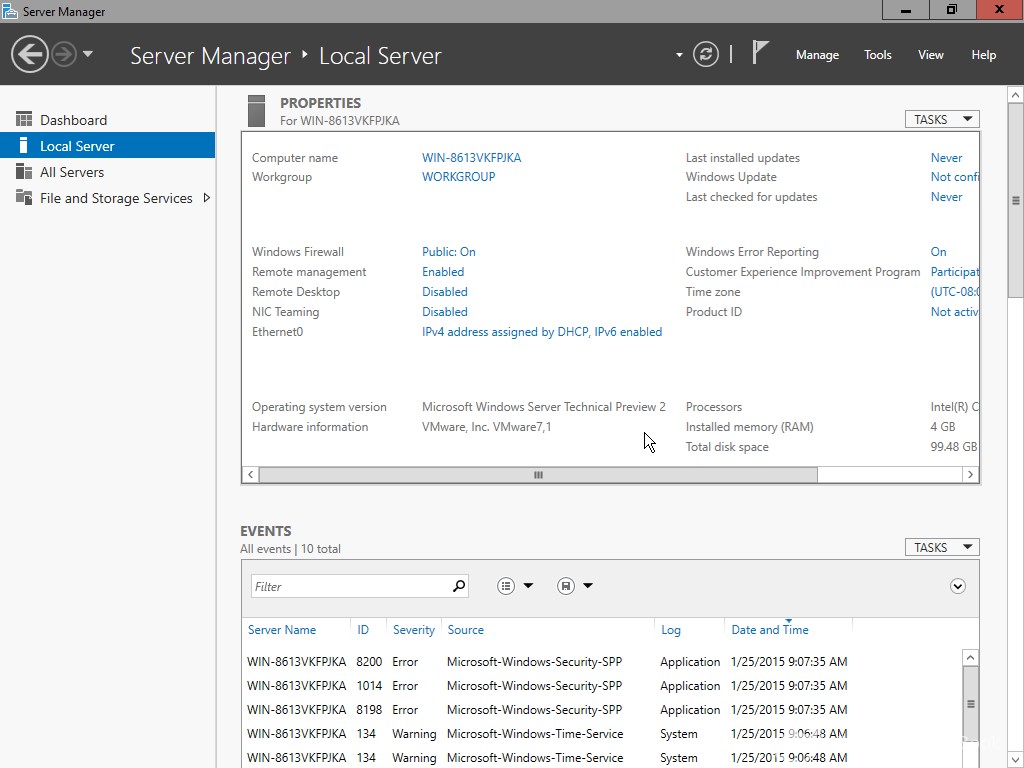Click computer name WIN-8613VKFPJKA link
The width and height of the screenshot is (1024, 768).
coord(472,157)
